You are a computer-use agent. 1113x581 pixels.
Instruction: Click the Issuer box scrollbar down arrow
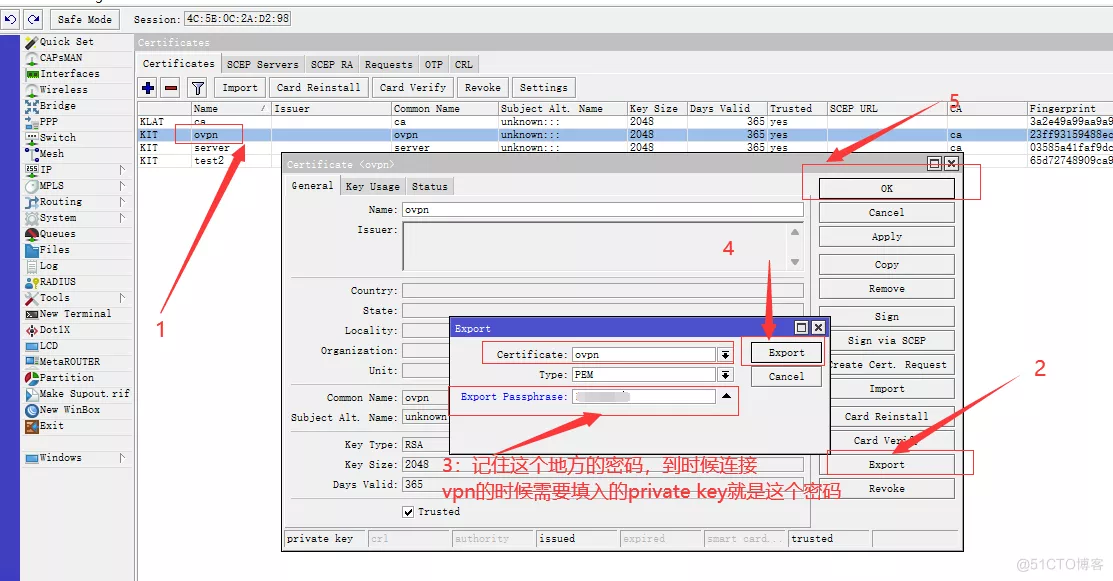pos(795,262)
